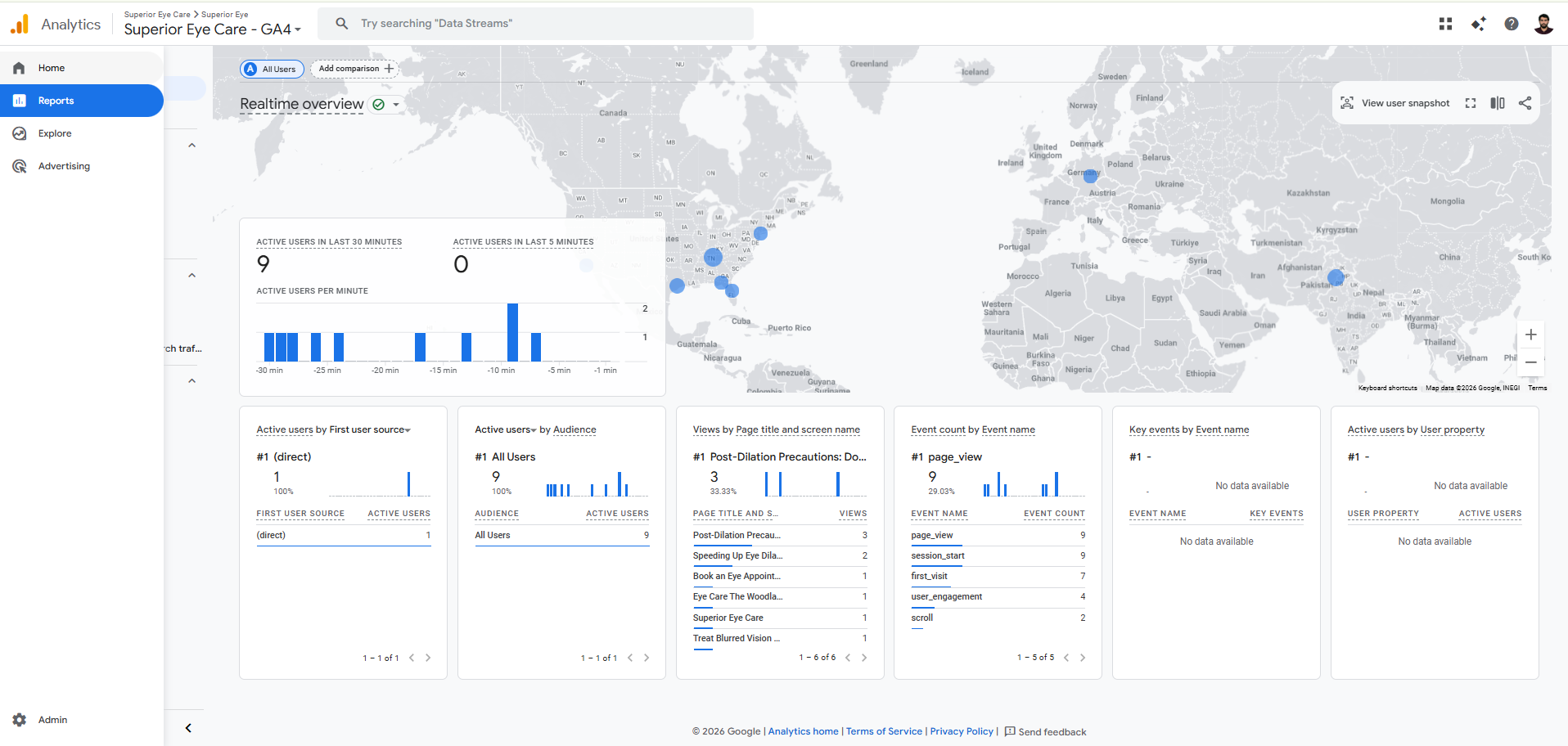Open Advertising in the sidebar
The image size is (1568, 746).
click(64, 166)
